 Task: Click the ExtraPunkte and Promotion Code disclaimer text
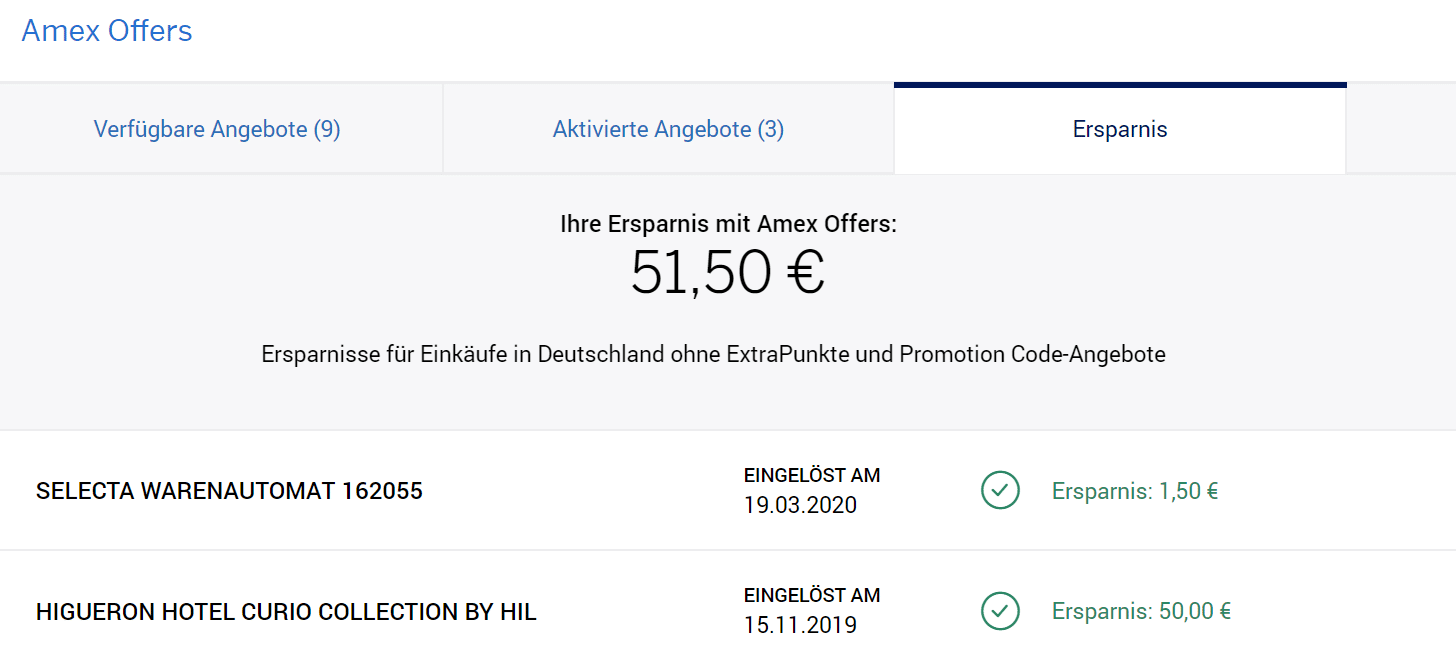tap(713, 354)
